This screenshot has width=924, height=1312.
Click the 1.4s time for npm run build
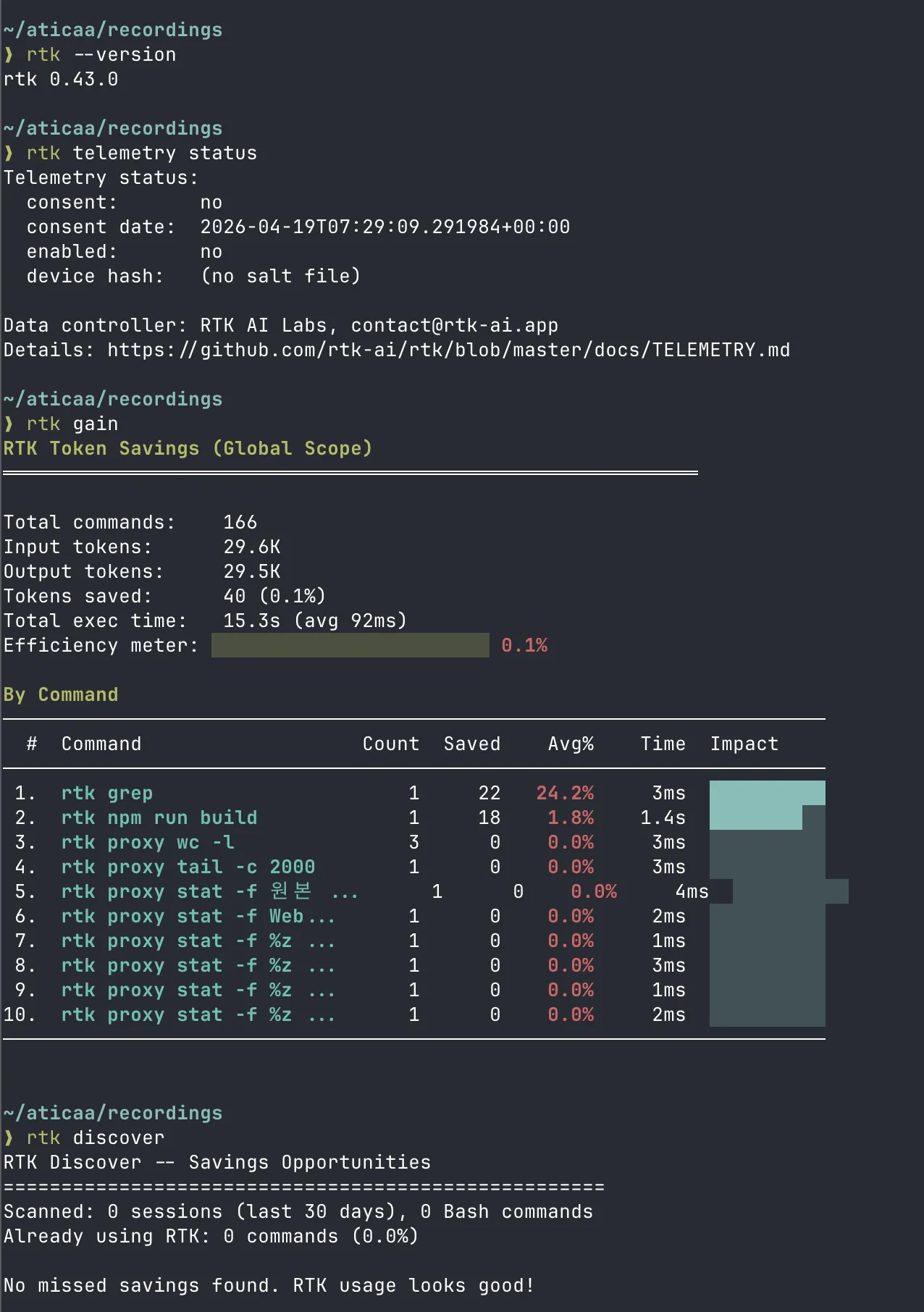[x=663, y=817]
